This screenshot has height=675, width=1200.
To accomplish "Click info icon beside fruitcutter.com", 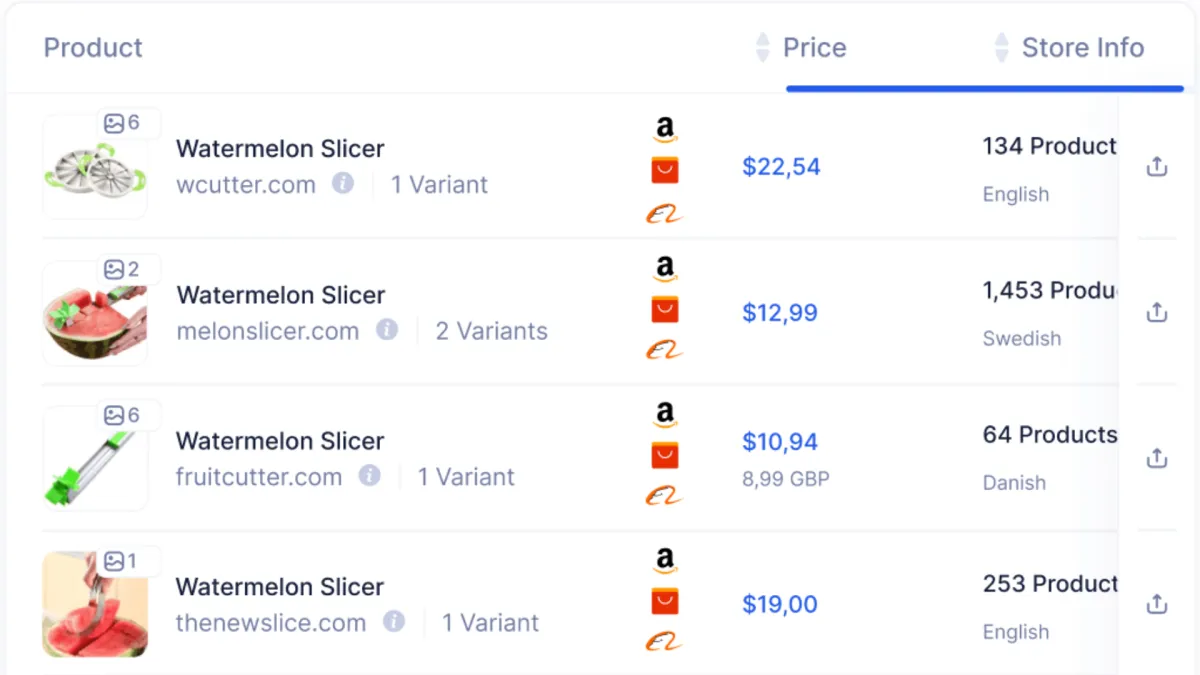I will (370, 476).
